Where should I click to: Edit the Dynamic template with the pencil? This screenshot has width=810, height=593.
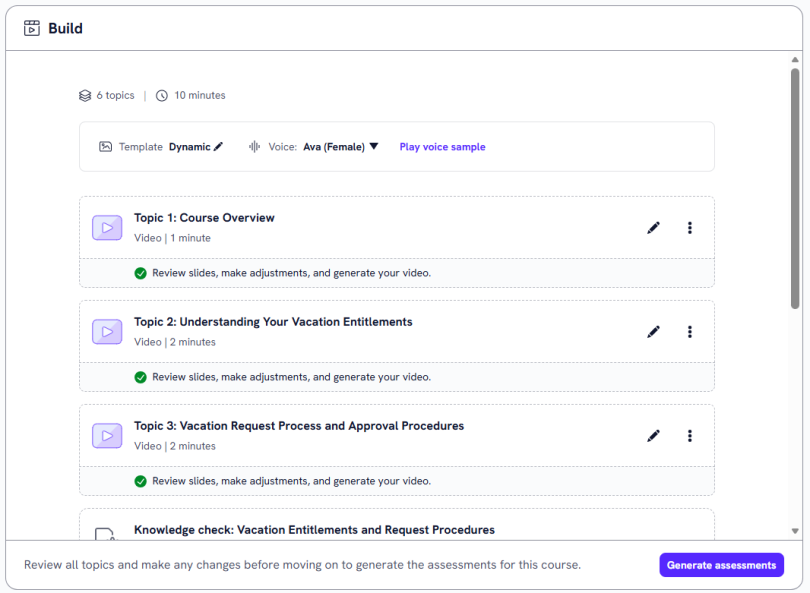219,147
